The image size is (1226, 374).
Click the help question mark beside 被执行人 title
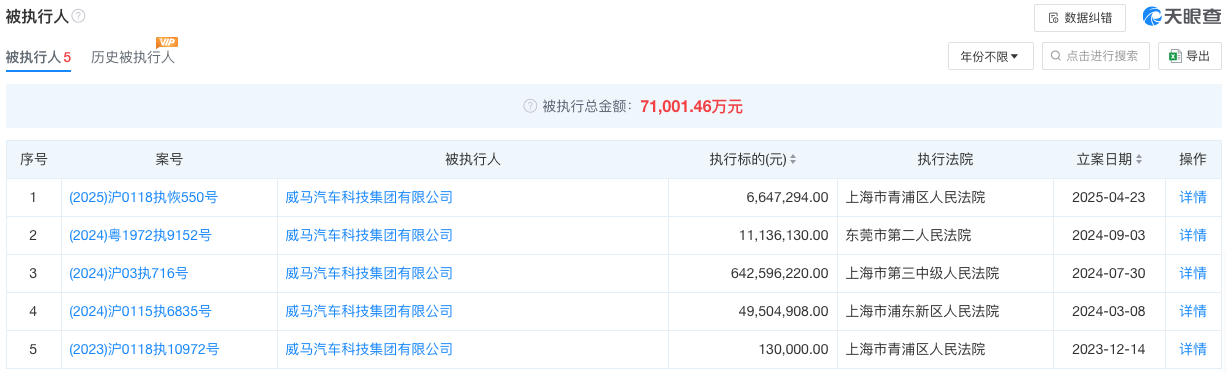click(78, 16)
